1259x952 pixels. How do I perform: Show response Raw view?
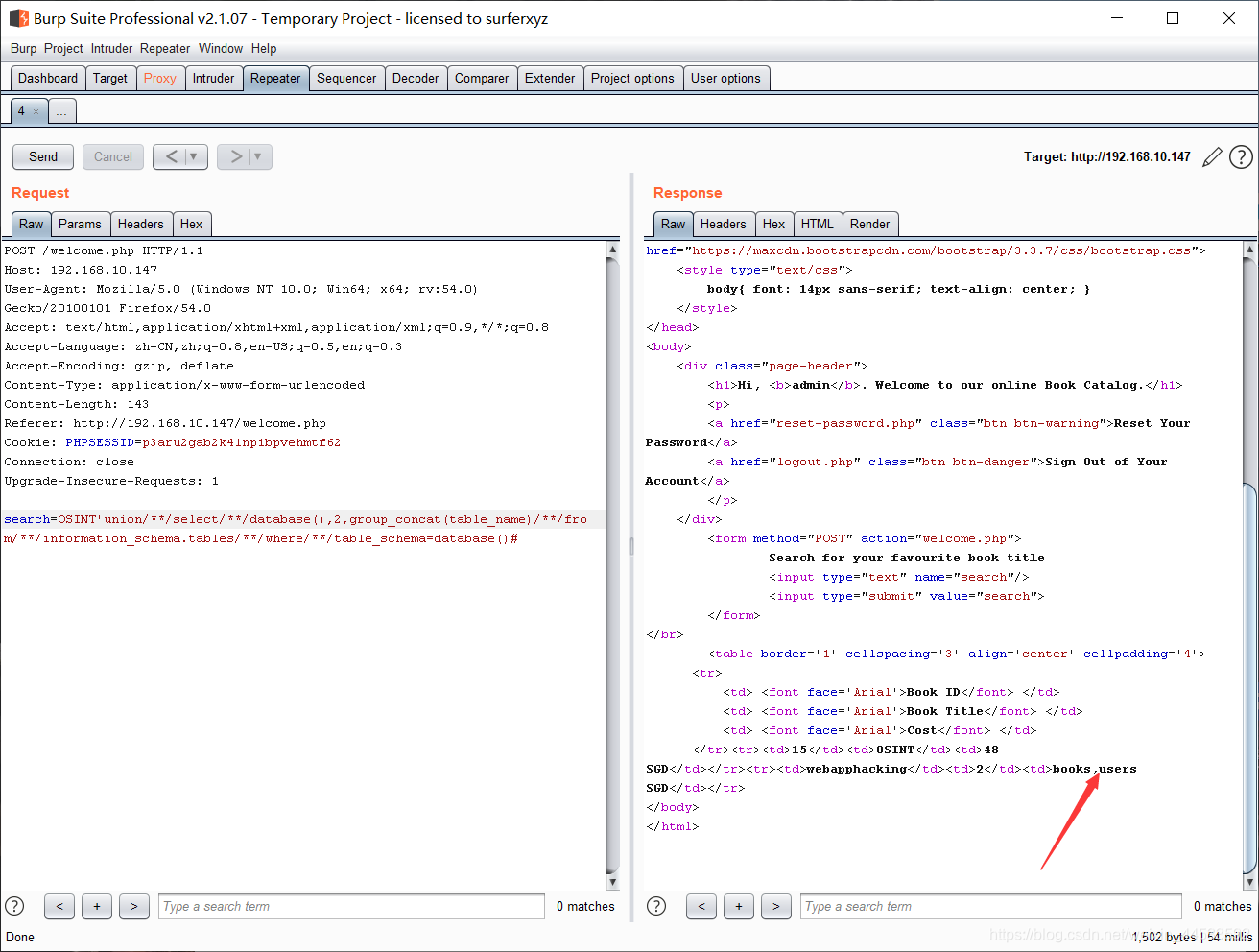point(674,225)
